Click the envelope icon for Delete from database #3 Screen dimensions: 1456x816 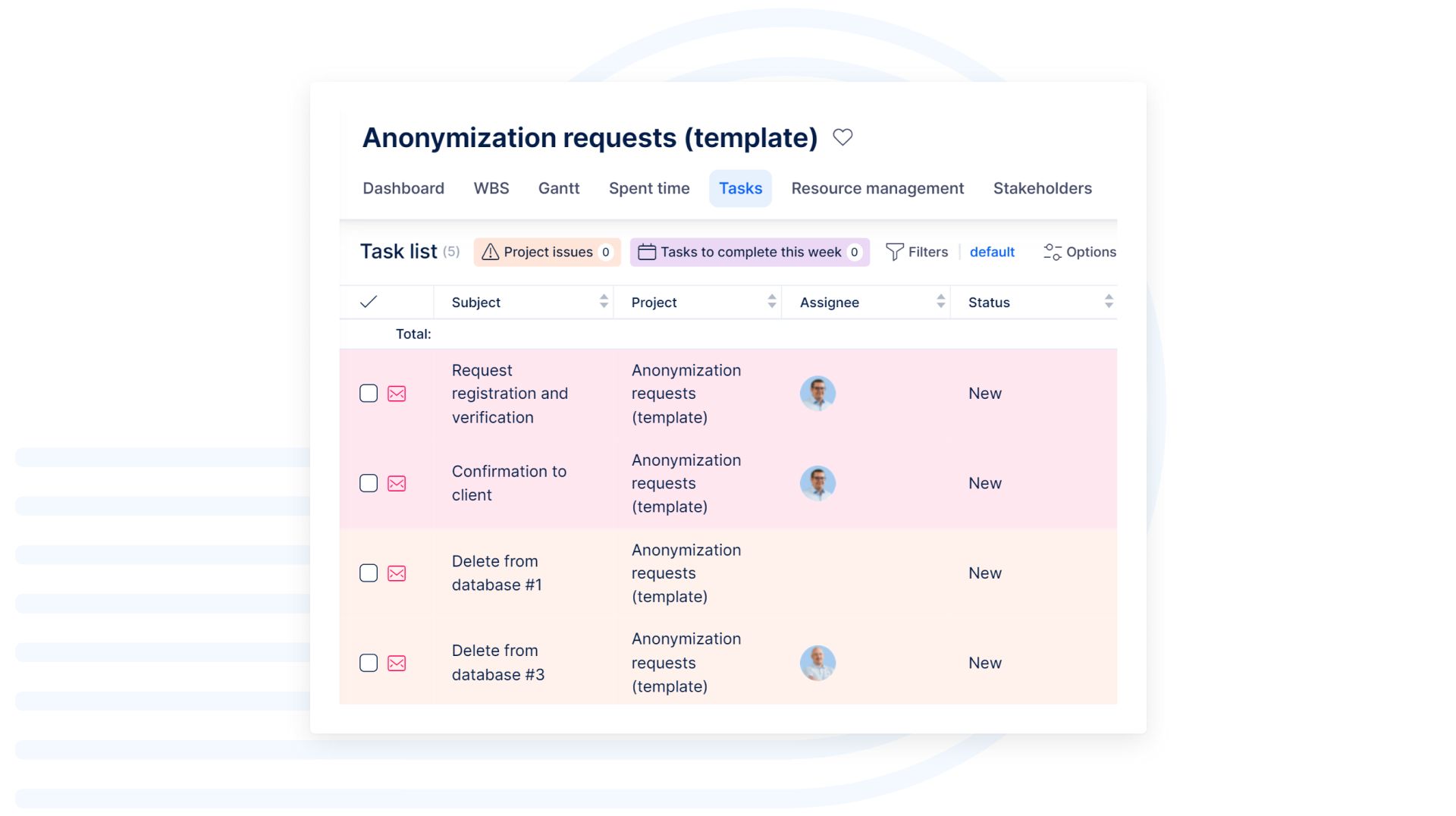click(397, 664)
